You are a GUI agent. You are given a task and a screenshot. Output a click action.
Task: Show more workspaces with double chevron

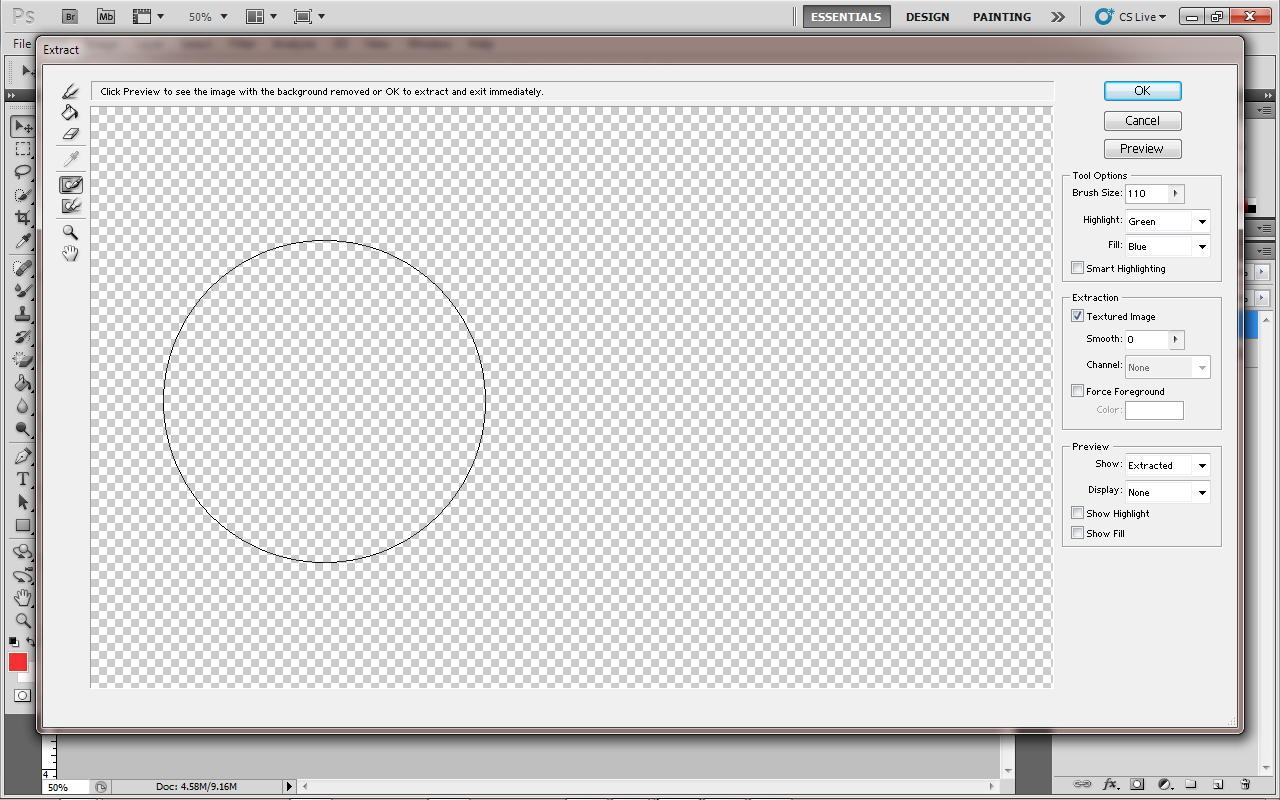pyautogui.click(x=1058, y=17)
